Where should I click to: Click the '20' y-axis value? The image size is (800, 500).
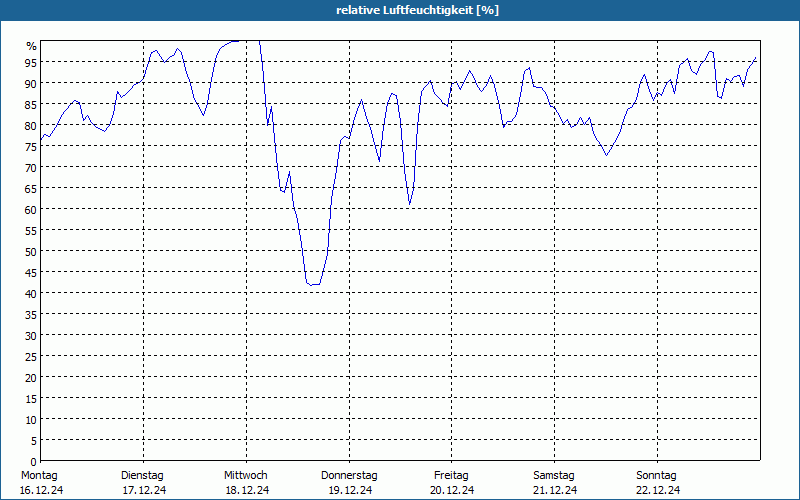(31, 378)
